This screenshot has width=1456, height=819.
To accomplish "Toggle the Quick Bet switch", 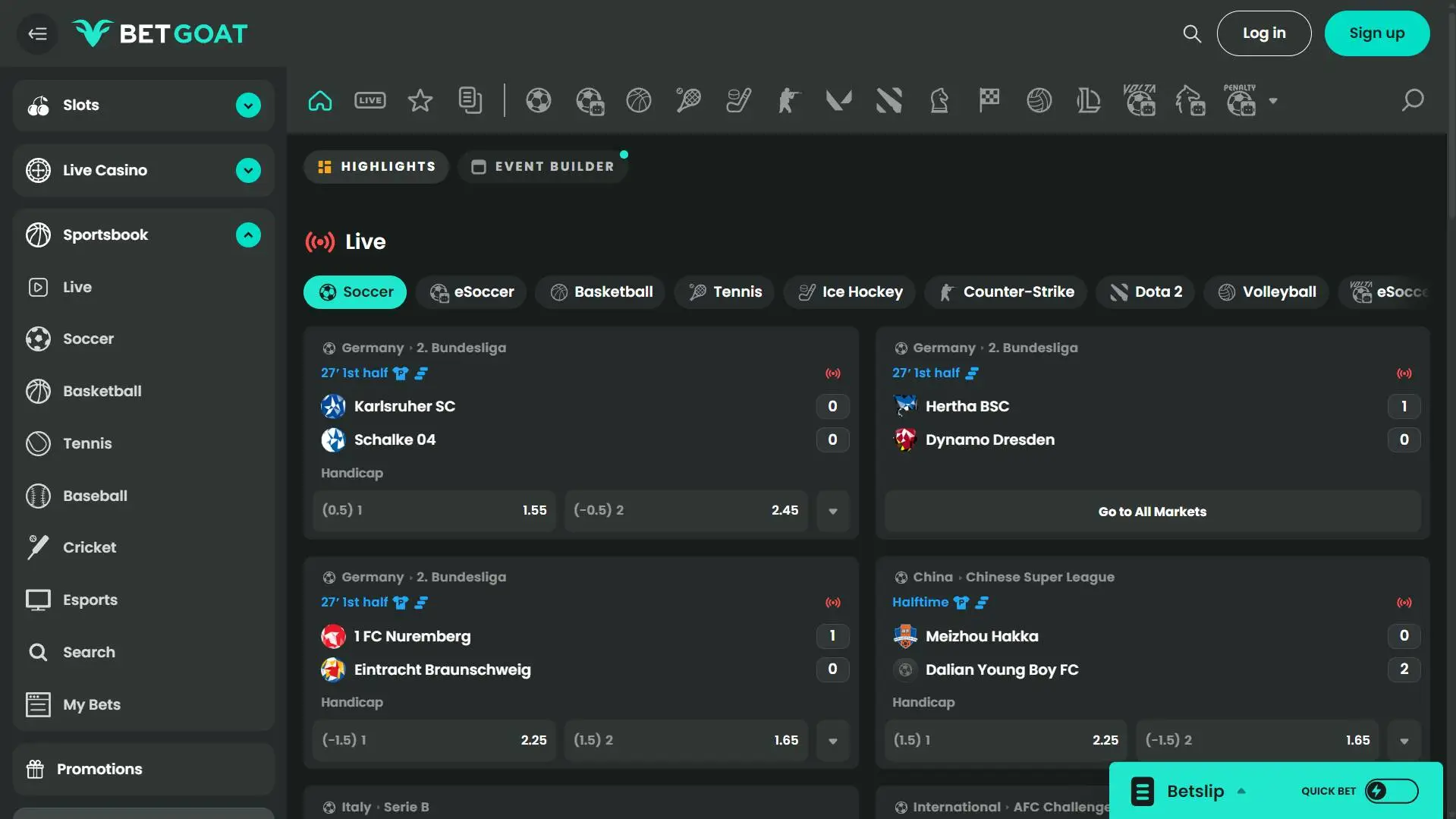I will 1392,791.
